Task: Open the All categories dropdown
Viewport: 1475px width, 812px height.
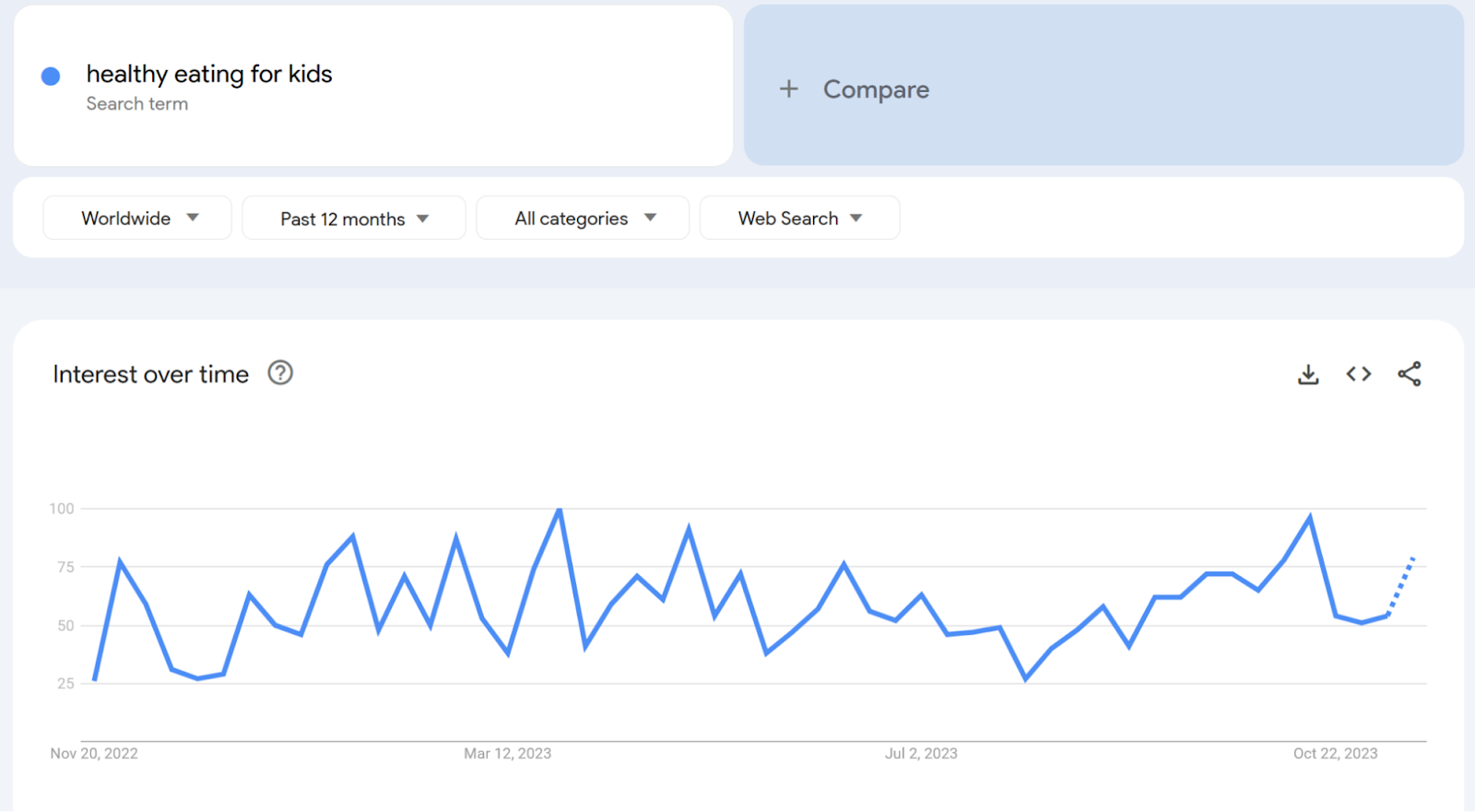Action: pos(582,218)
